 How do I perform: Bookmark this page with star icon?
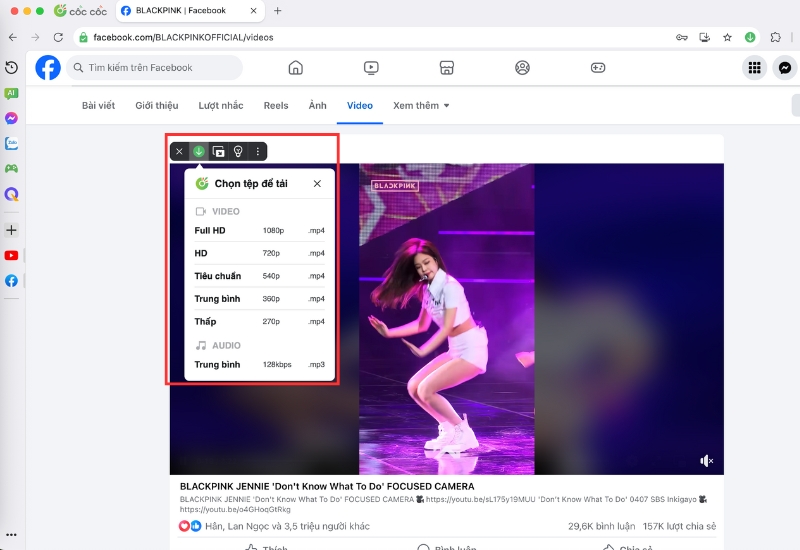coord(728,37)
